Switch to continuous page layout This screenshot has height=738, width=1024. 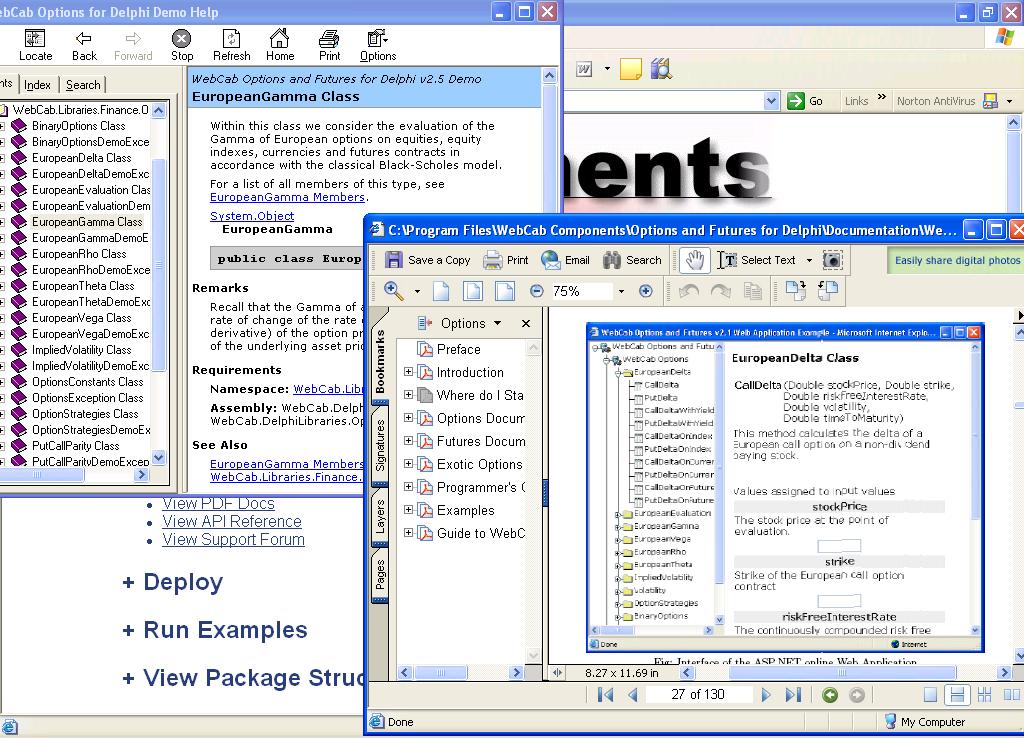click(x=957, y=695)
